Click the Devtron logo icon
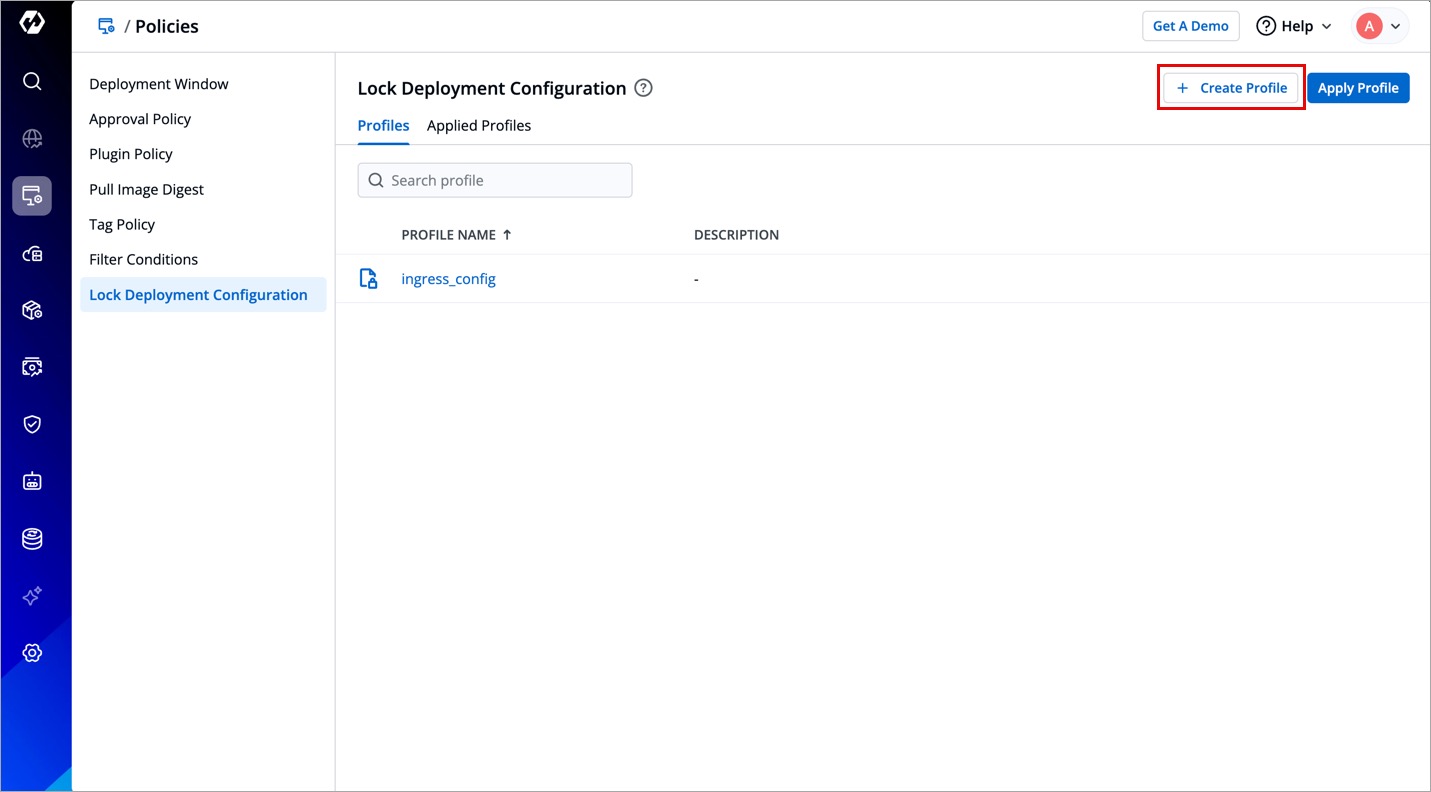1431x792 pixels. pyautogui.click(x=32, y=23)
